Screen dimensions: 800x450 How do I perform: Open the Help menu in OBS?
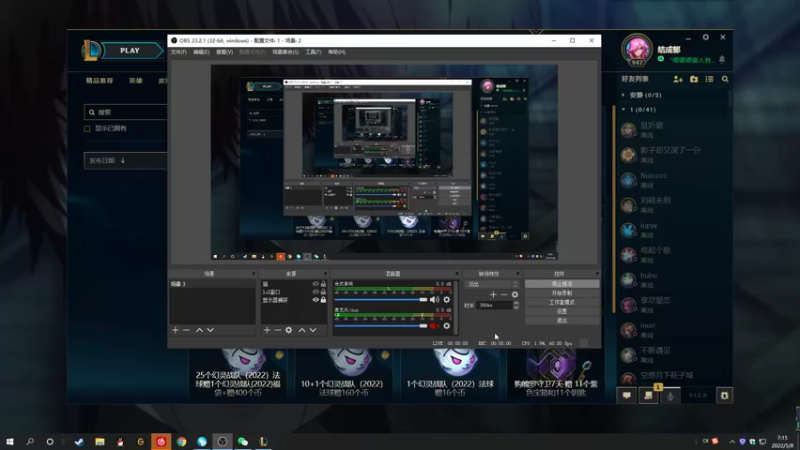pyautogui.click(x=337, y=52)
